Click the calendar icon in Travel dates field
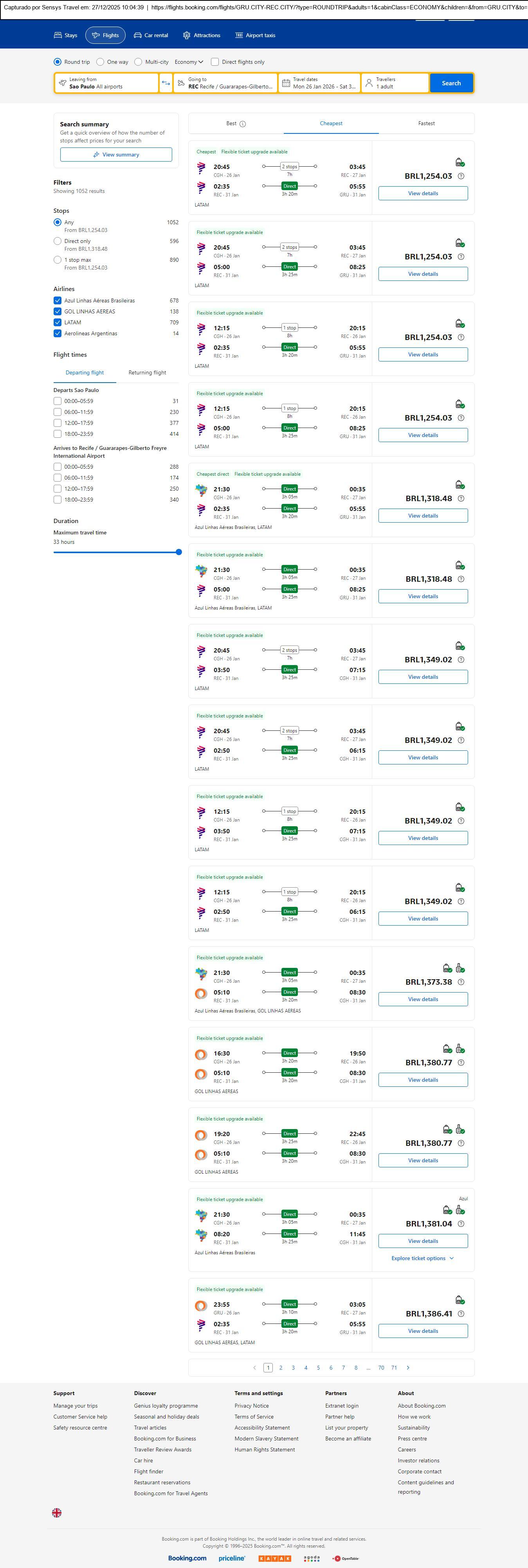528x1568 pixels. [286, 83]
